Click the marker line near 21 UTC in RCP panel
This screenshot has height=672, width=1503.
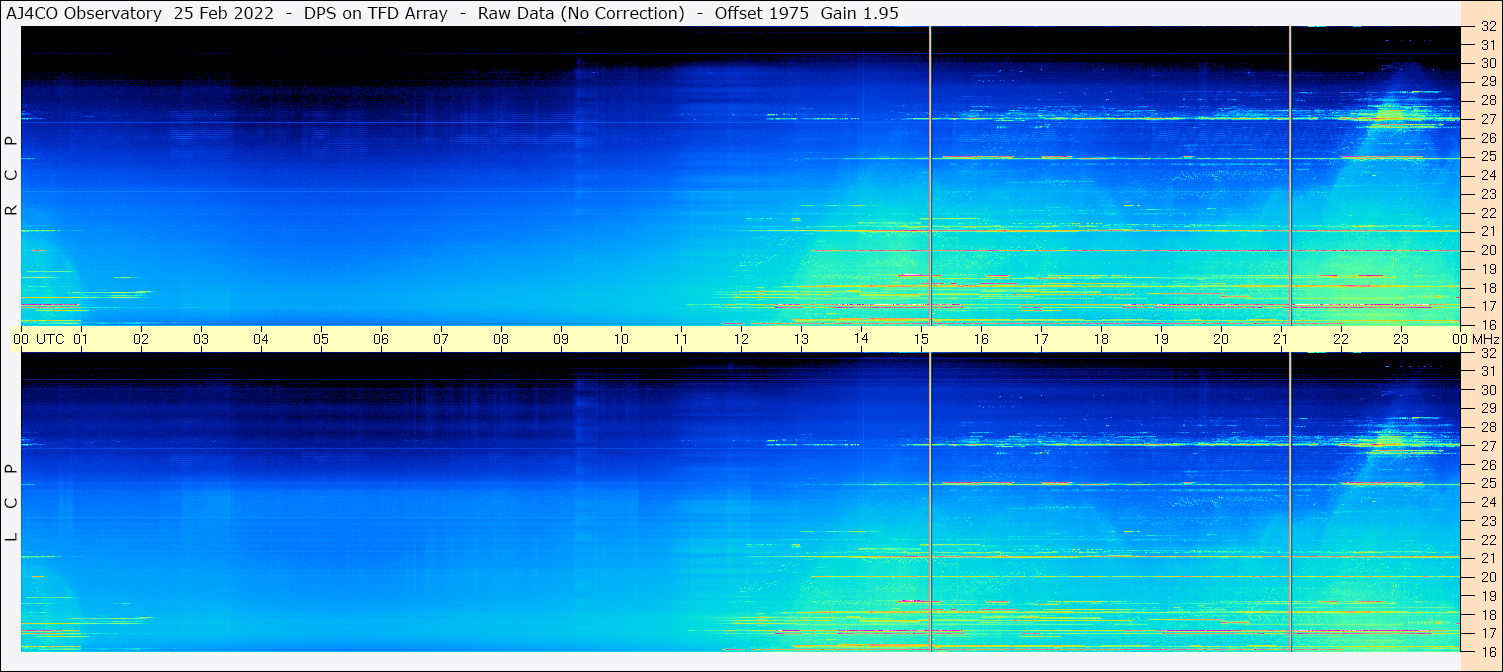click(1290, 176)
